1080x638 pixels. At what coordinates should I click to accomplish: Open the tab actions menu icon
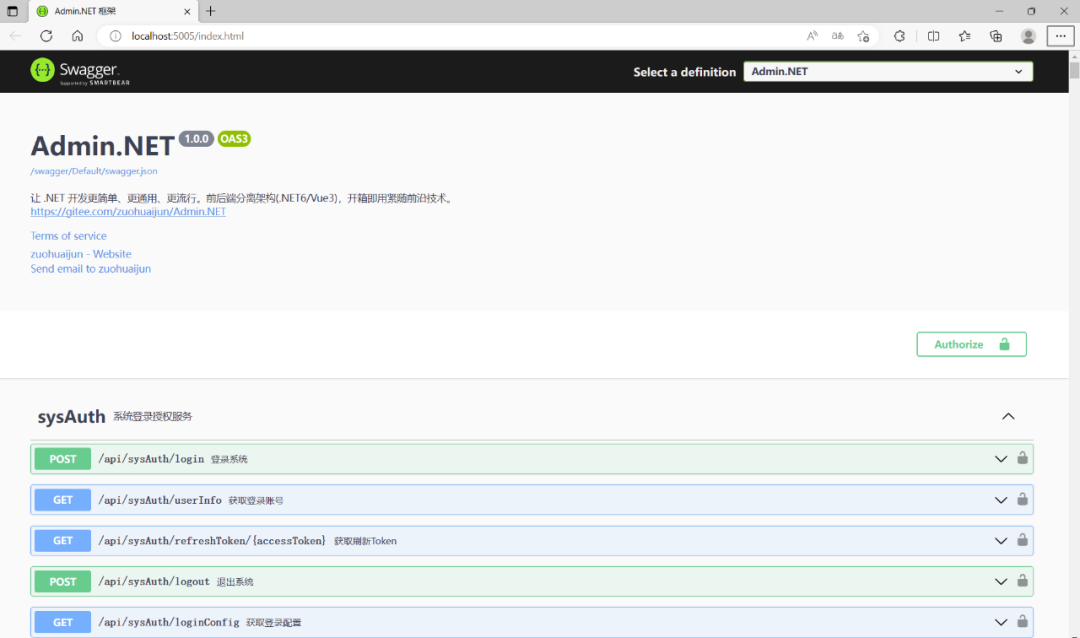coord(12,11)
